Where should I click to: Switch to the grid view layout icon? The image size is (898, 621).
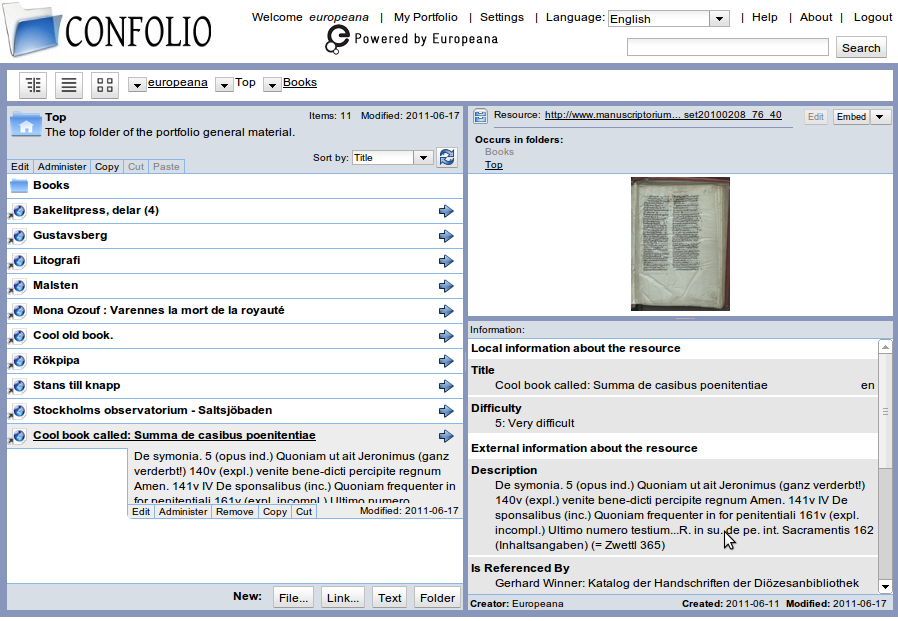[x=105, y=85]
